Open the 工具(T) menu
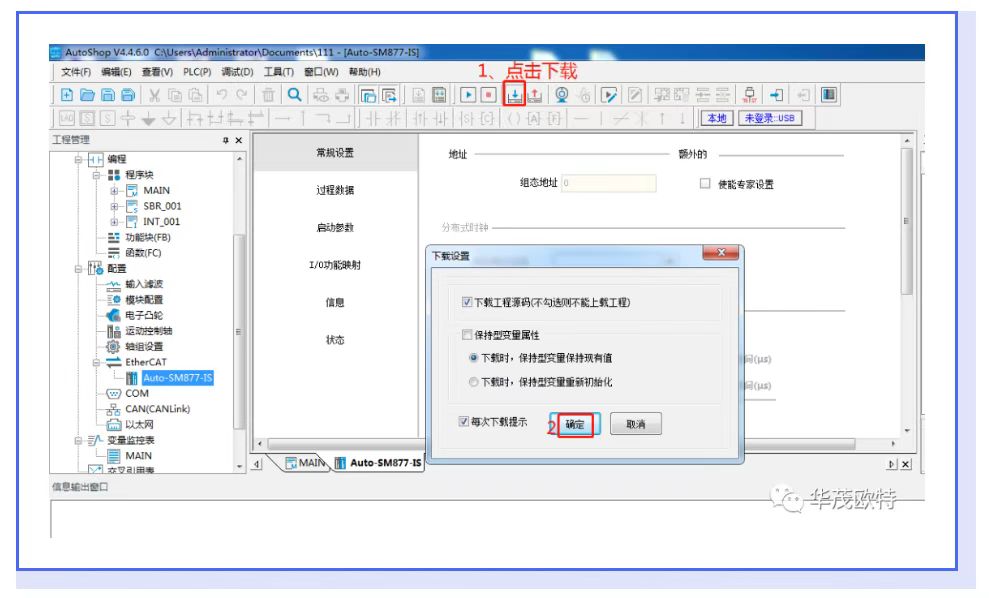 [279, 72]
